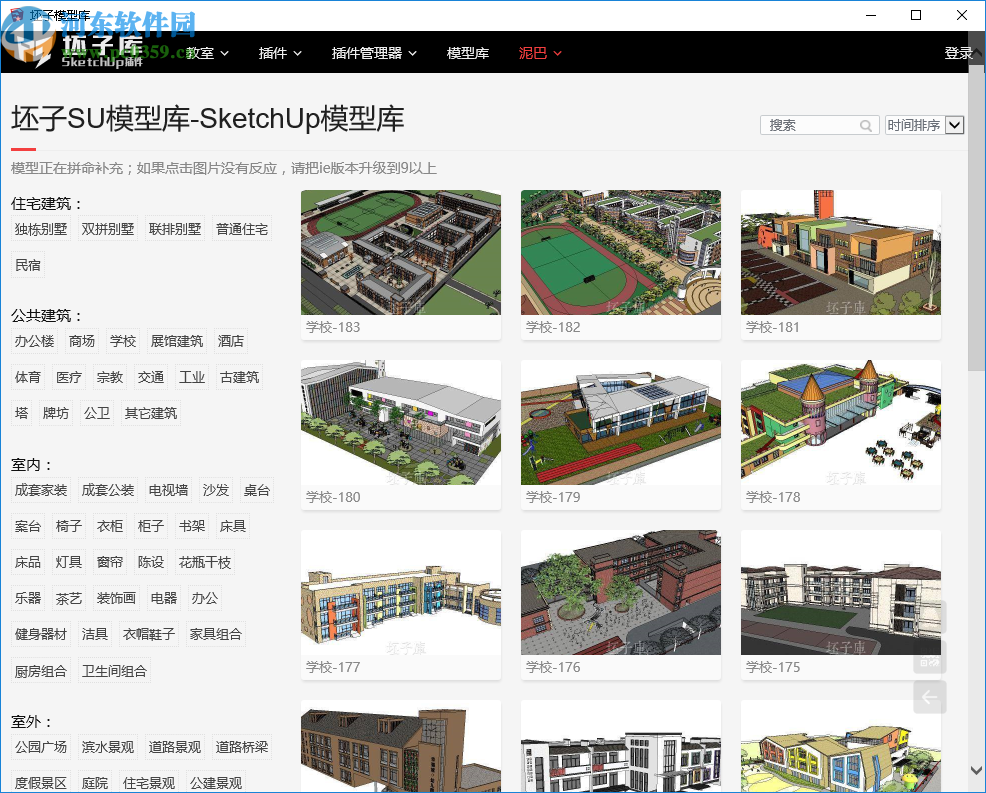Expand the 插件 menu
The width and height of the screenshot is (986, 793).
point(280,53)
